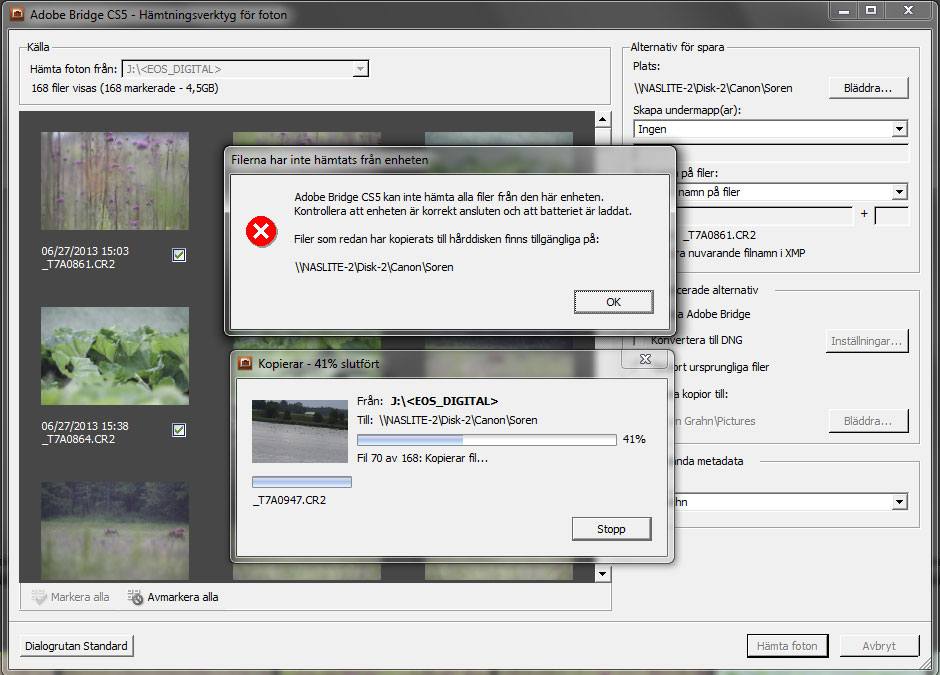
Task: Uncheck the _T7A0861.CR2 photo checkbox
Action: tap(179, 255)
